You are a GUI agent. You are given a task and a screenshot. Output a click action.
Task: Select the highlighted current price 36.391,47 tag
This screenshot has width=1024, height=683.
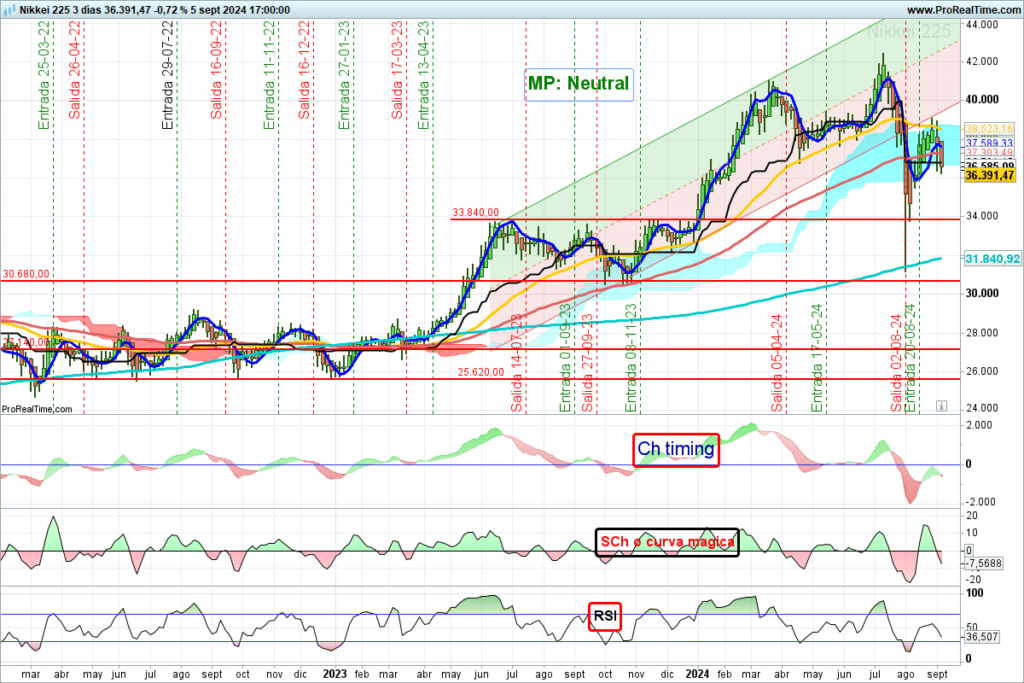[989, 175]
